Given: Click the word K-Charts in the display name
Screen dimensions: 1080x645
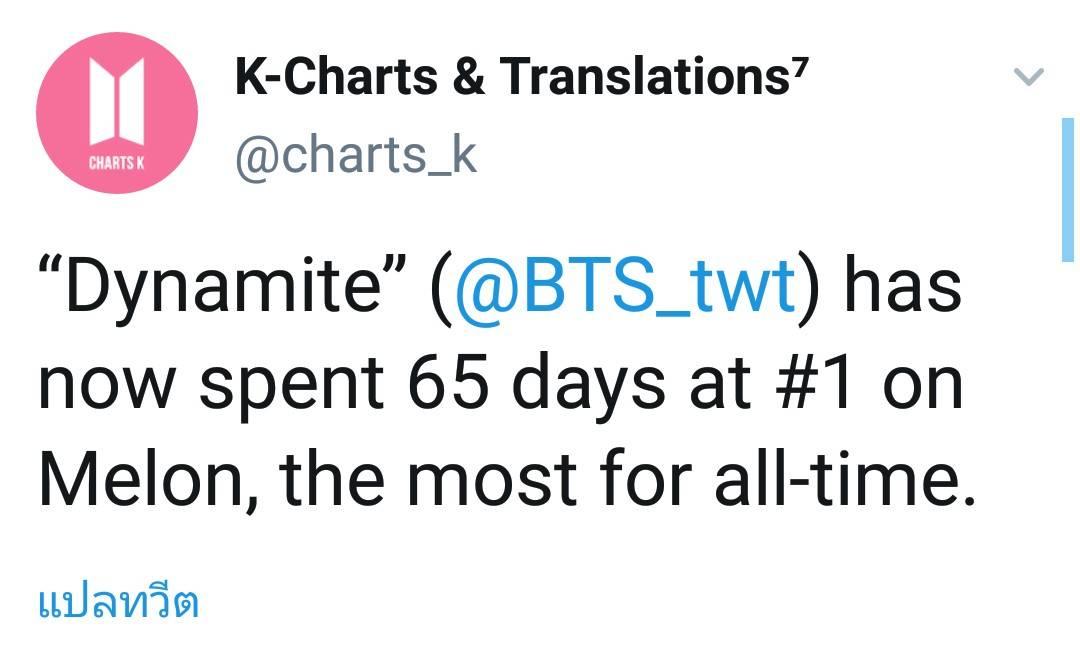Looking at the screenshot, I should pyautogui.click(x=336, y=76).
